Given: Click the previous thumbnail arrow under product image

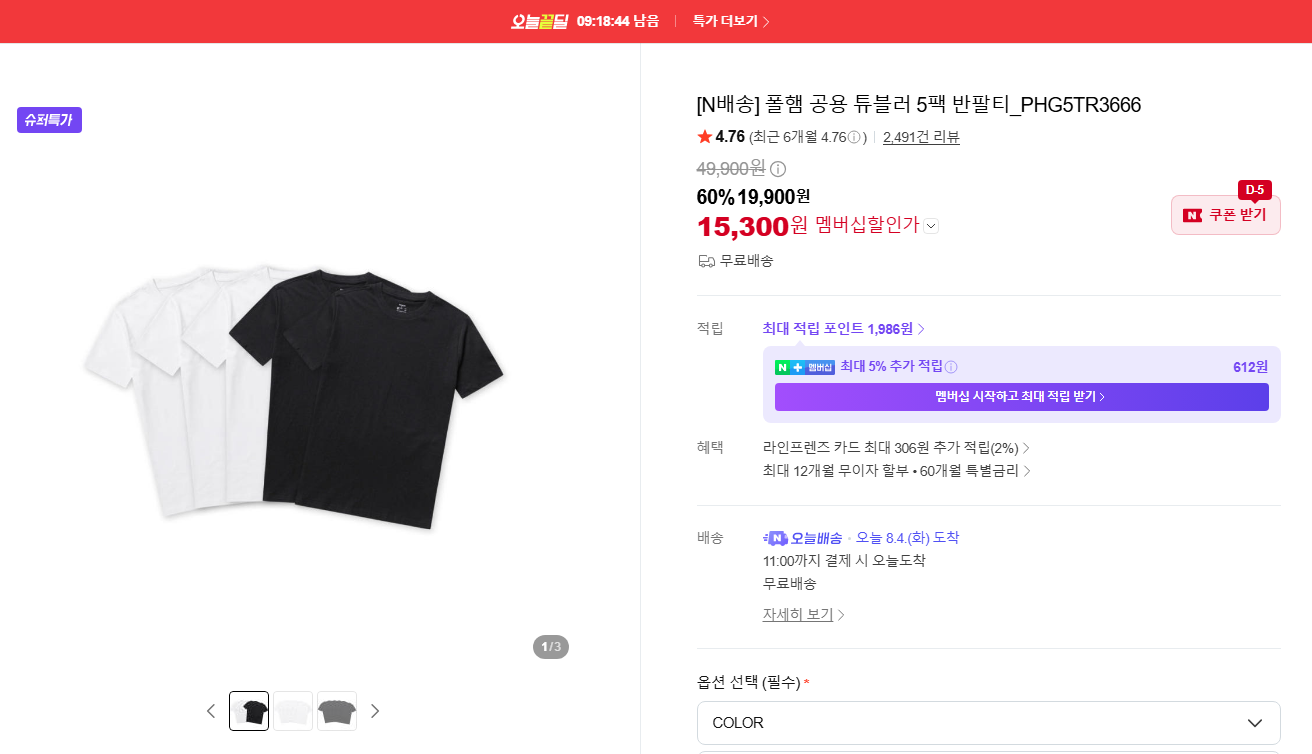Looking at the screenshot, I should coord(211,711).
